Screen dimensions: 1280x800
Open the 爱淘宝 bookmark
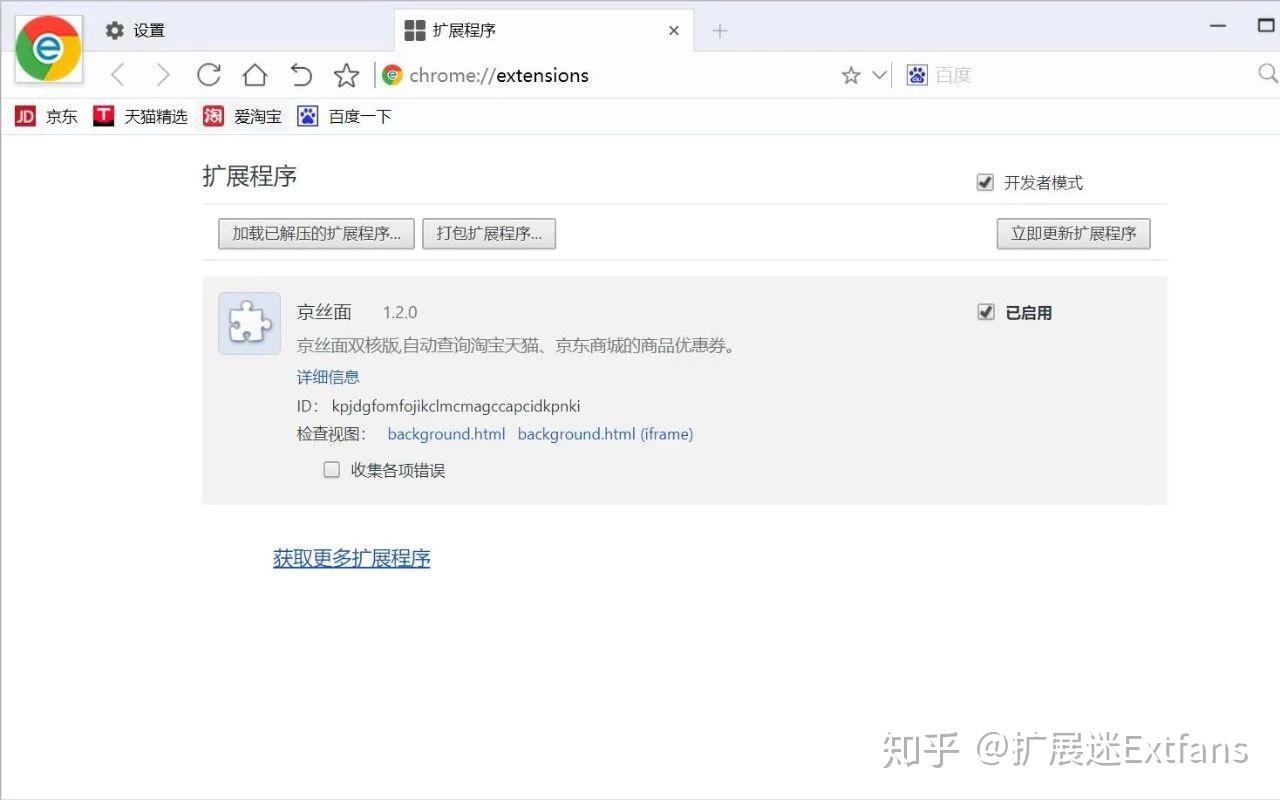click(x=242, y=117)
